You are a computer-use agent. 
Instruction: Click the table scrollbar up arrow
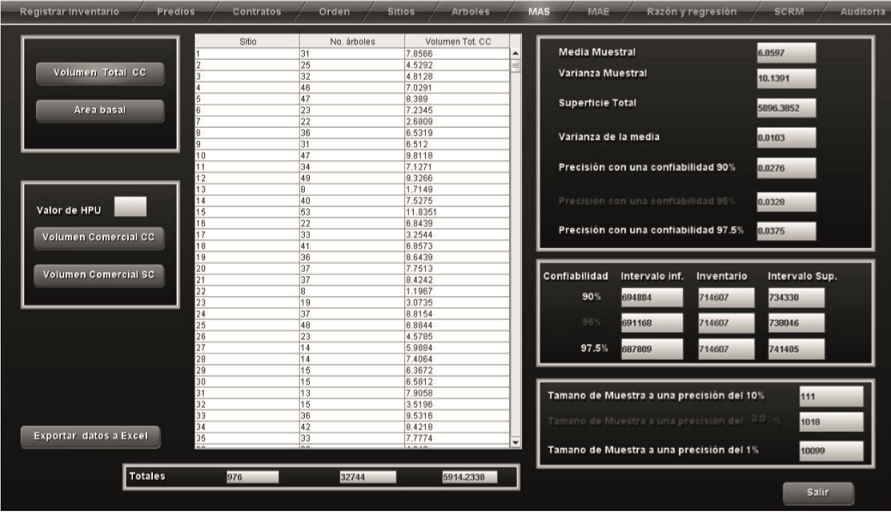tap(516, 53)
